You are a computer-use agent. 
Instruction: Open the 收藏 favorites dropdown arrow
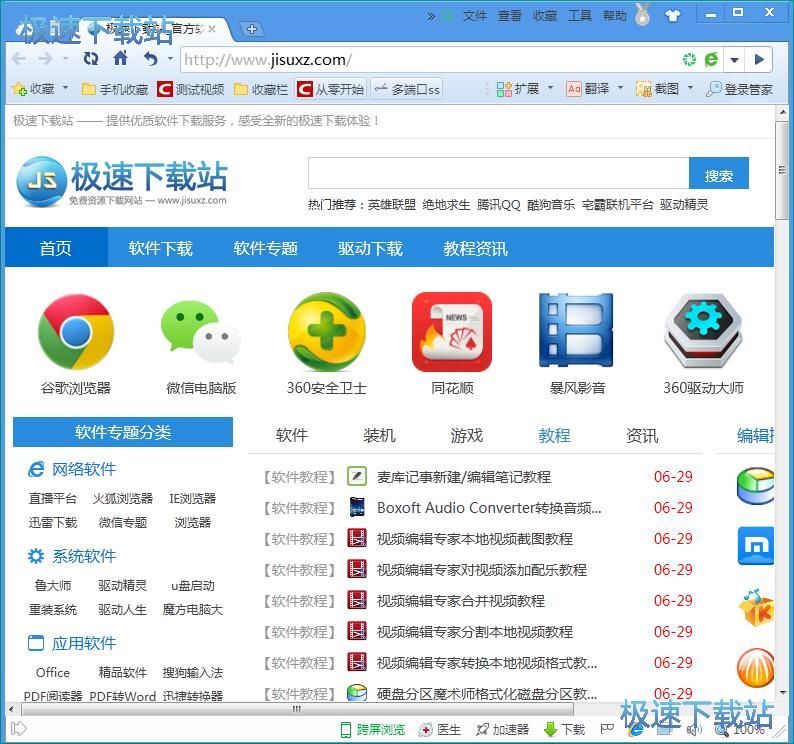[x=65, y=89]
